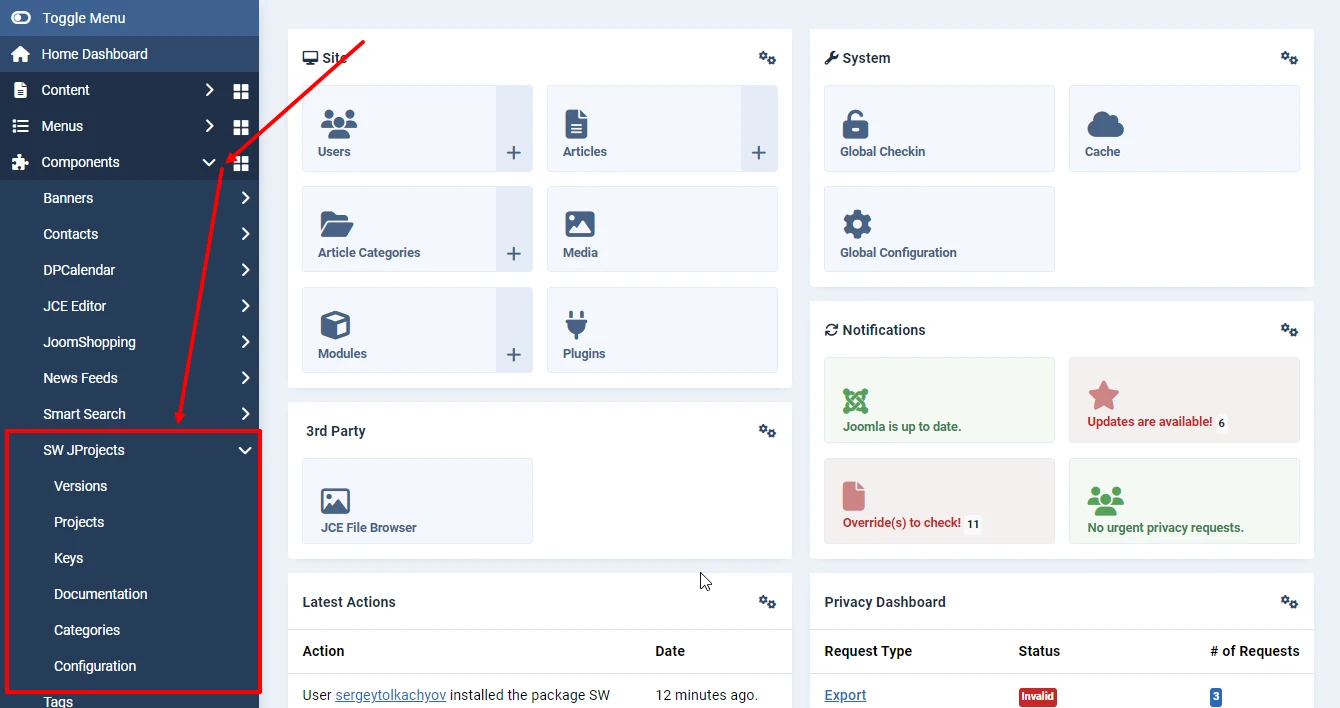Add new user plus button
The width and height of the screenshot is (1340, 708).
point(514,152)
